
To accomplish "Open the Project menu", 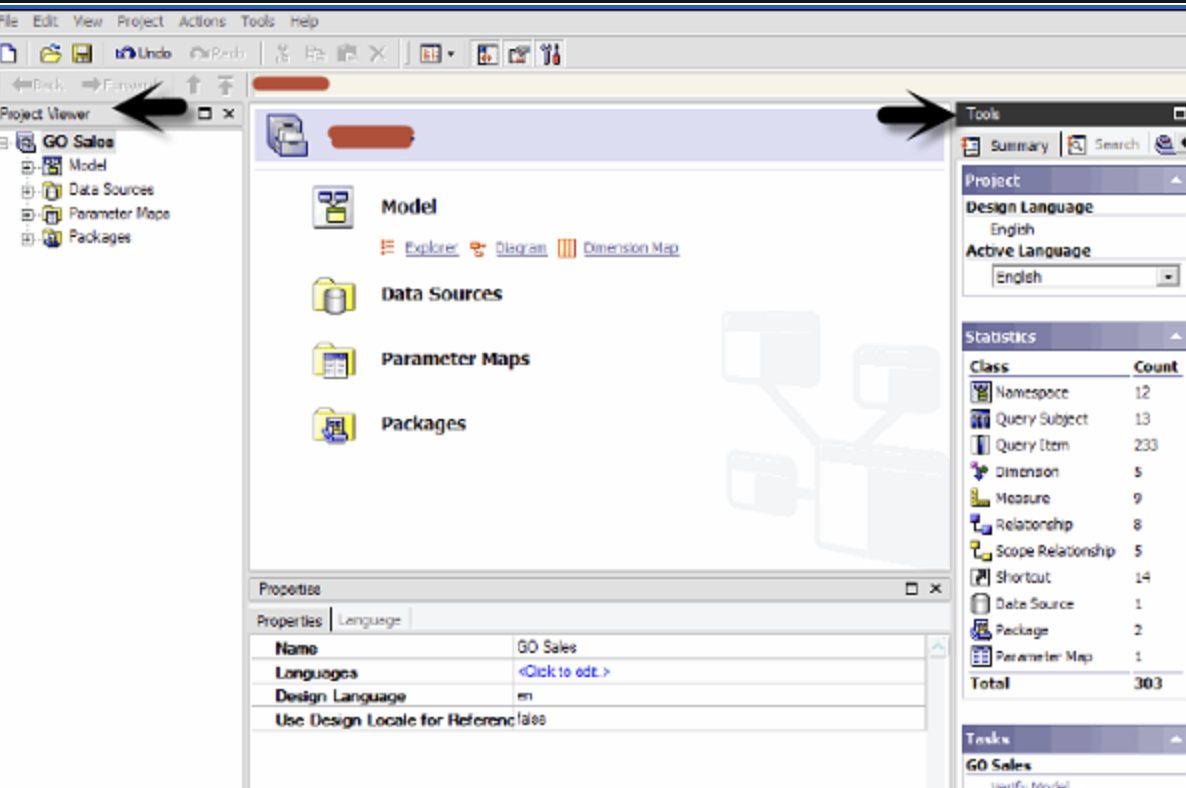I will tap(140, 21).
